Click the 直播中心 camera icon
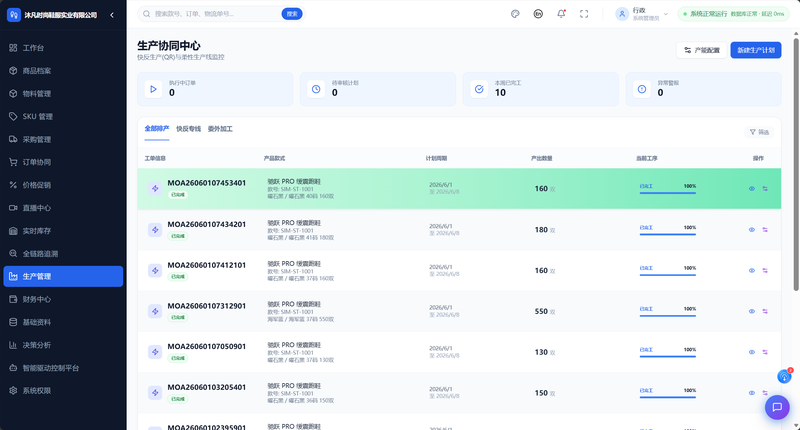Image resolution: width=800 pixels, height=430 pixels. (13, 208)
